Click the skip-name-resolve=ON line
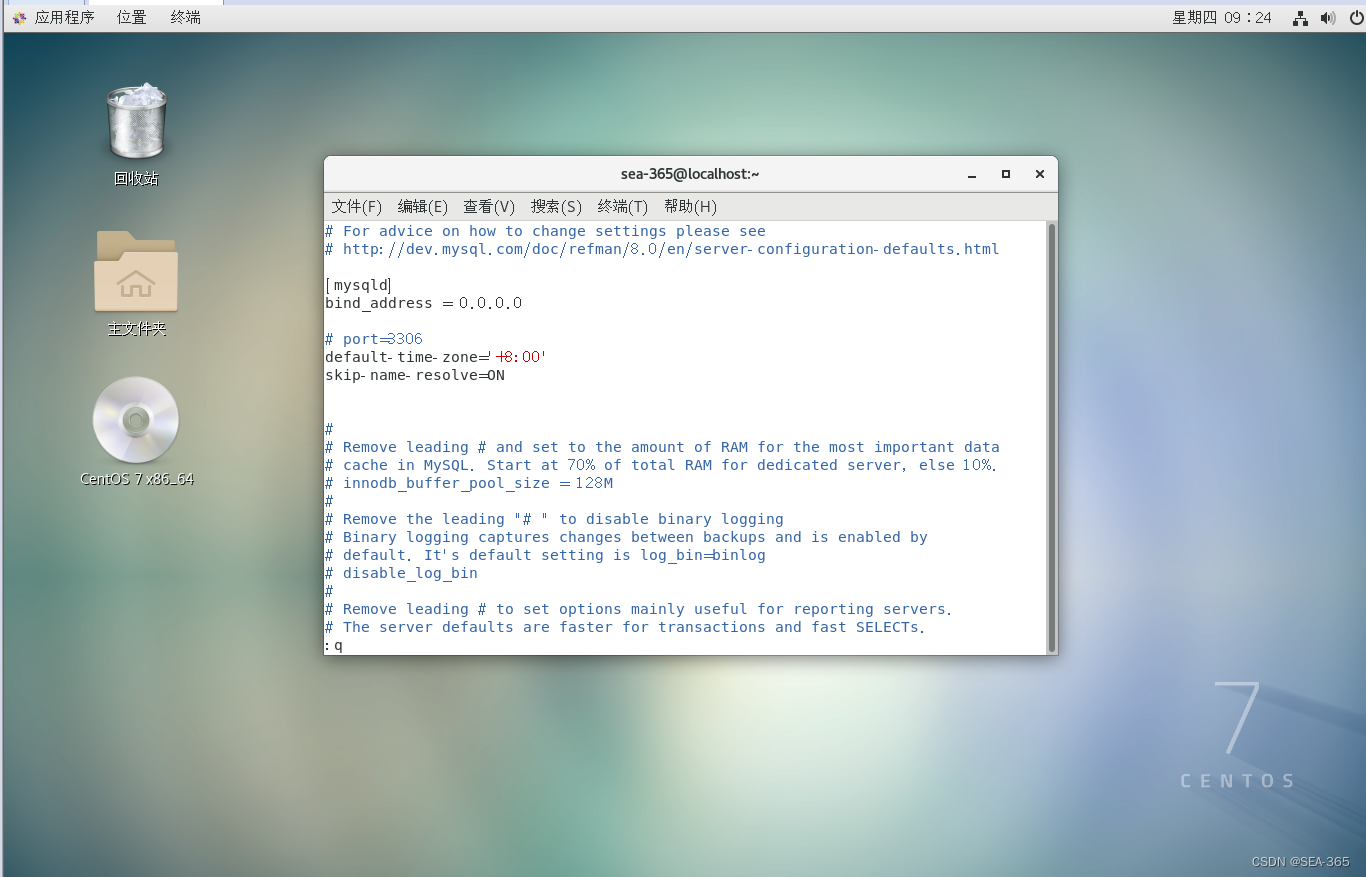 415,375
